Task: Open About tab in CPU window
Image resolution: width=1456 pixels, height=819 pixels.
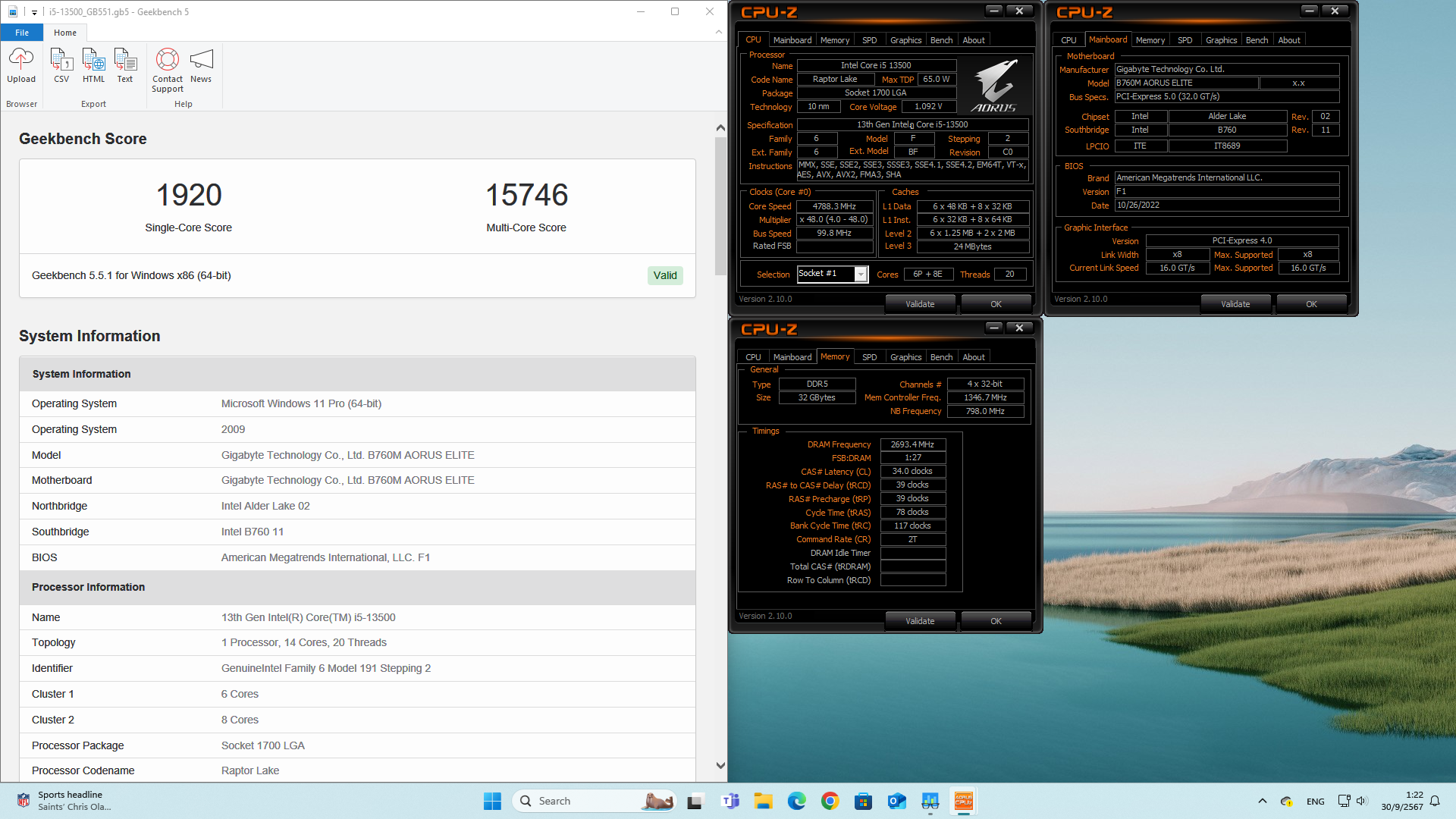Action: 974,40
